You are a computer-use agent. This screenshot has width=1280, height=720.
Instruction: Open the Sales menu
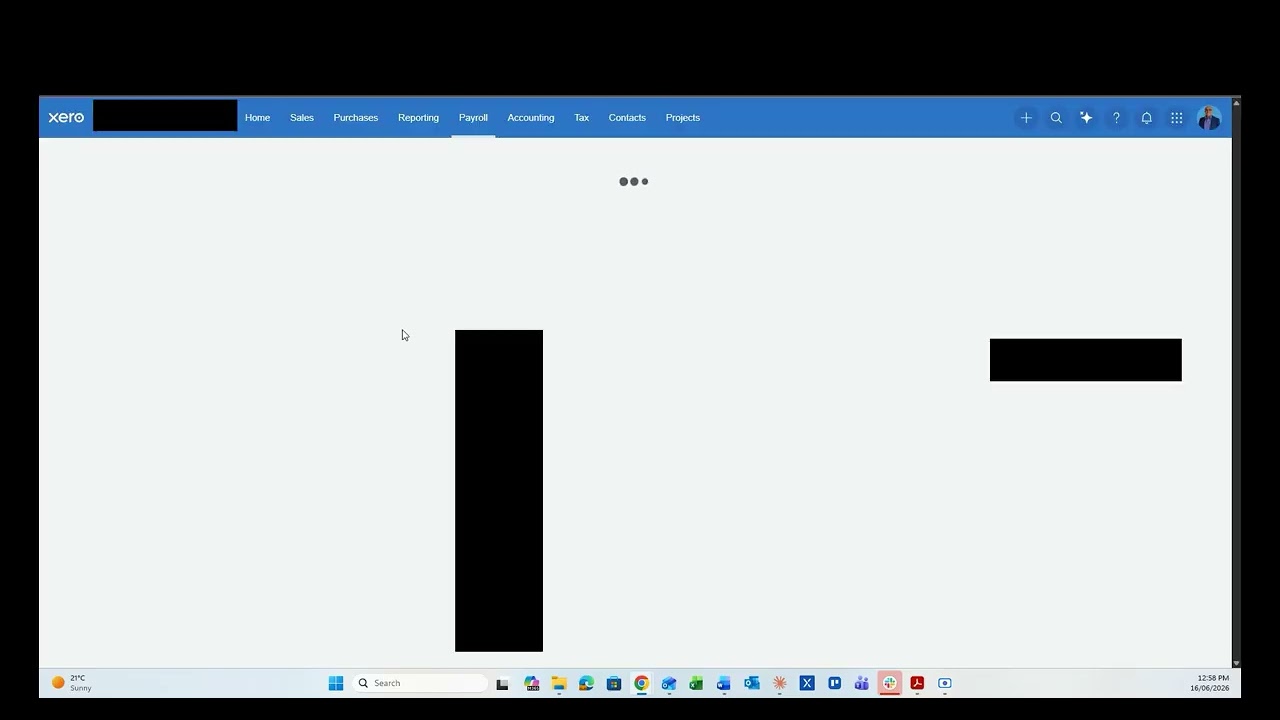(x=302, y=117)
